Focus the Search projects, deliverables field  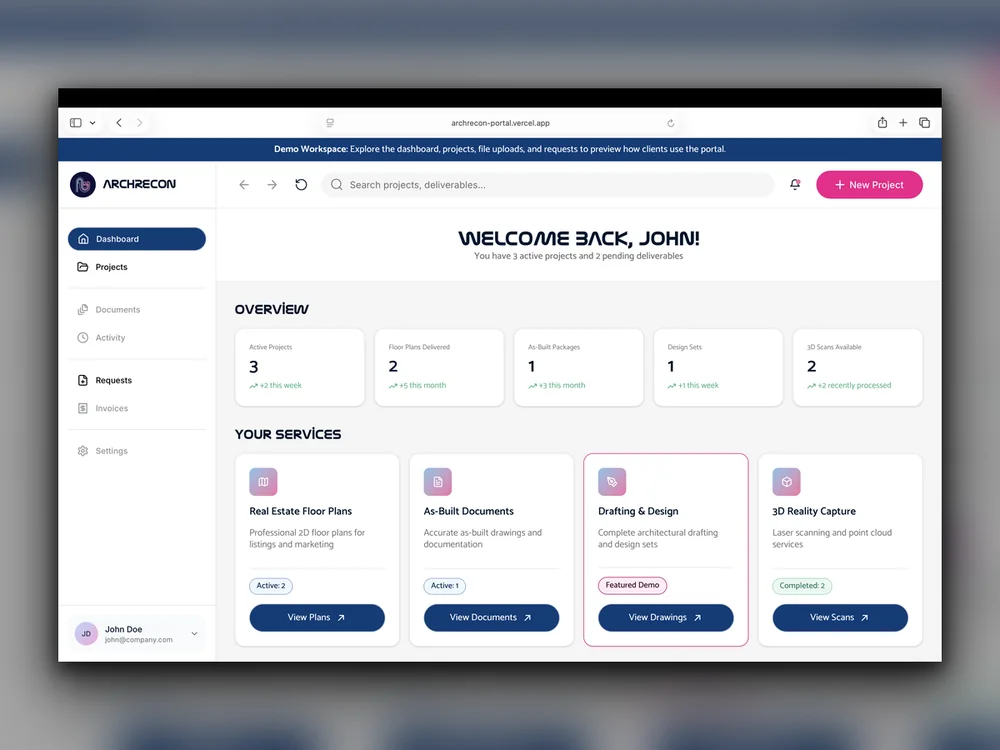pos(547,184)
